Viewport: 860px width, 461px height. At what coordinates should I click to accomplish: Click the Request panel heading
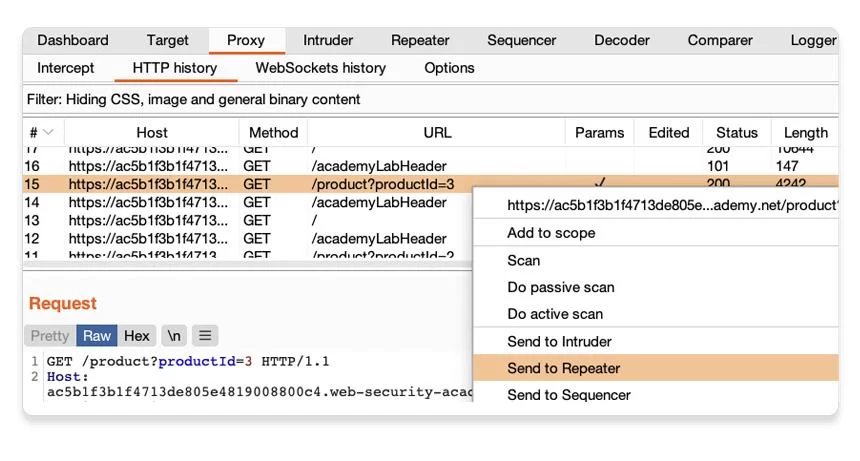tap(63, 303)
